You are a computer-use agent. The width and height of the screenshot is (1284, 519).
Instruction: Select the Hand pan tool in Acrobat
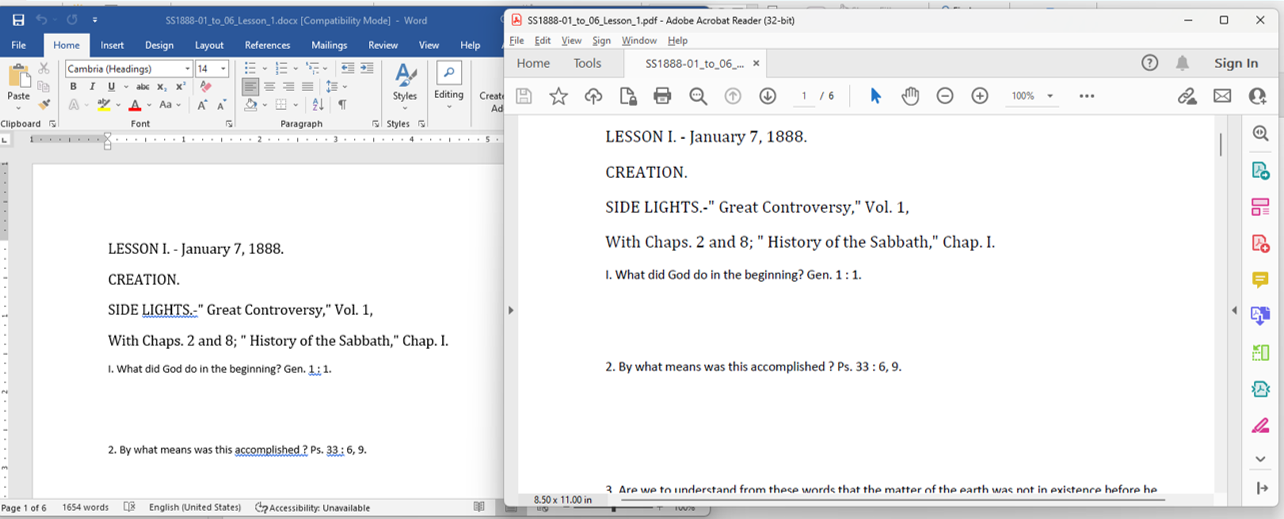tap(910, 96)
